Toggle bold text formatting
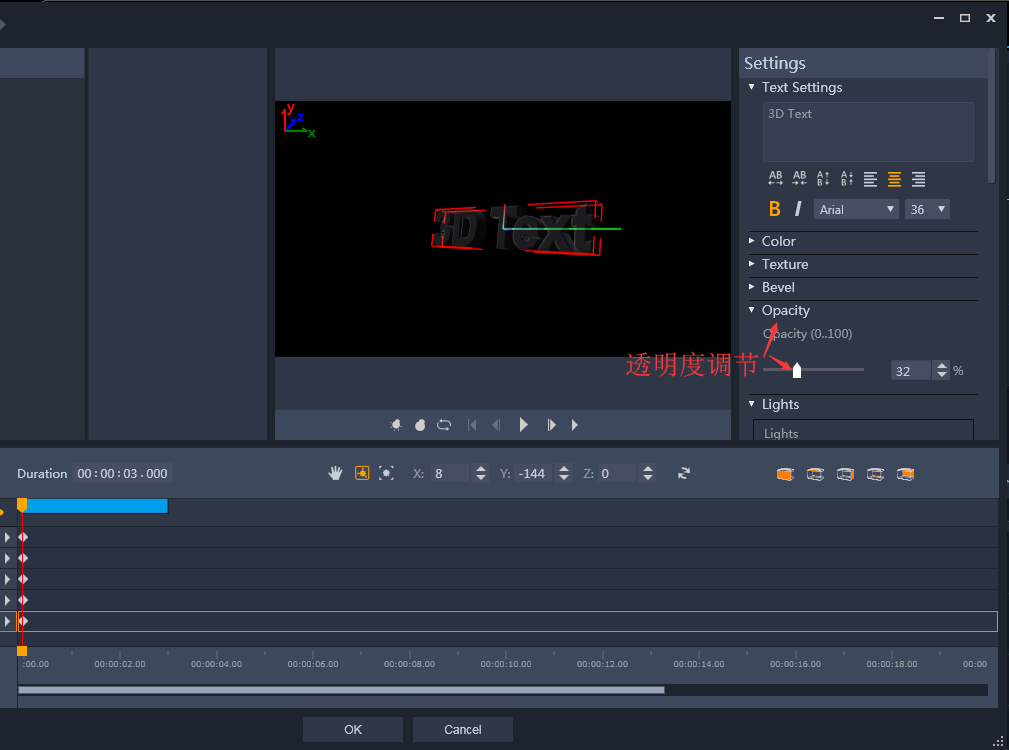1009x750 pixels. point(774,209)
